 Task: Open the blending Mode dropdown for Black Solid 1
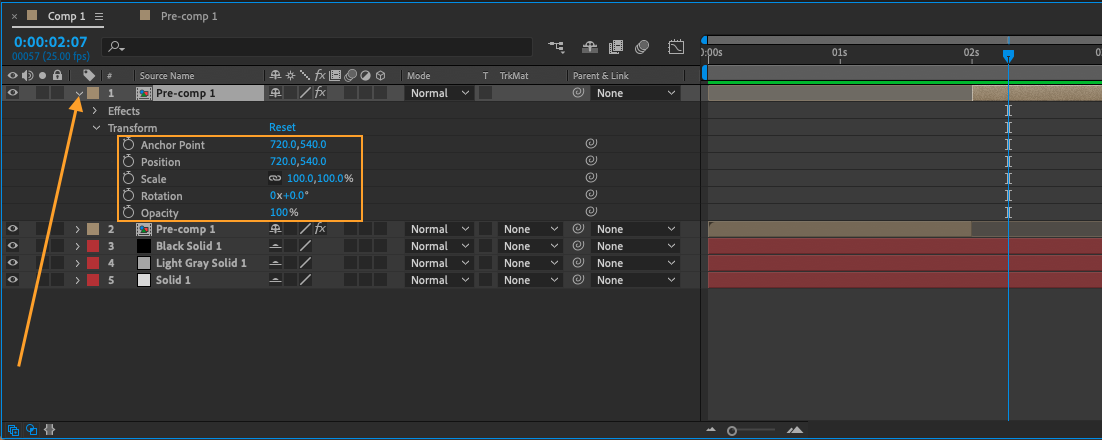tap(439, 246)
